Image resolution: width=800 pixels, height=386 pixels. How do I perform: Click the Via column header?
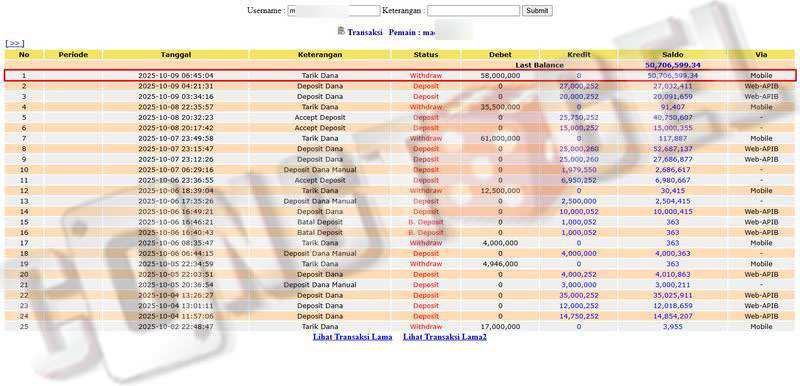pos(761,55)
